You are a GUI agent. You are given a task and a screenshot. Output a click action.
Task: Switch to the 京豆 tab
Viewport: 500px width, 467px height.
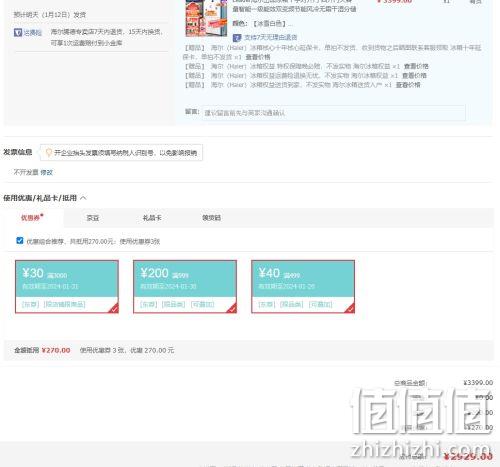93,218
